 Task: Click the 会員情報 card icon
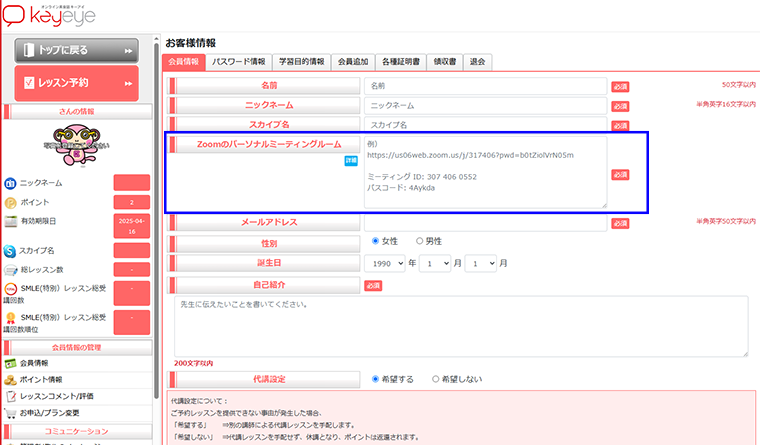click(10, 364)
